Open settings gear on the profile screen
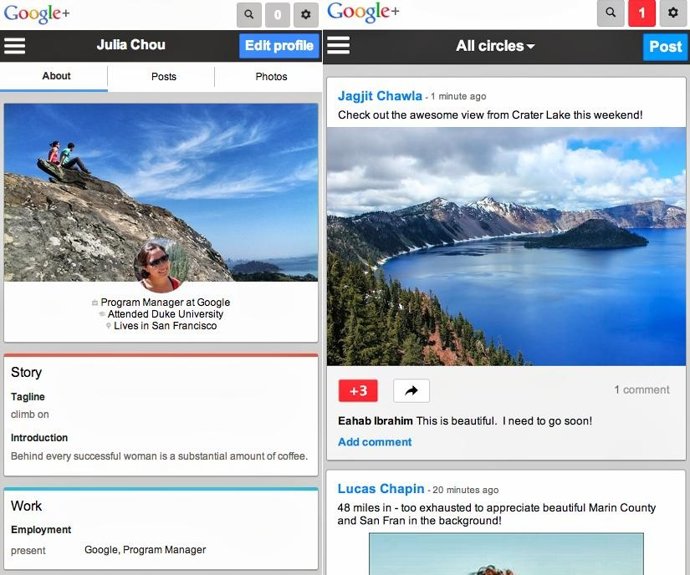Image resolution: width=690 pixels, height=575 pixels. [306, 15]
